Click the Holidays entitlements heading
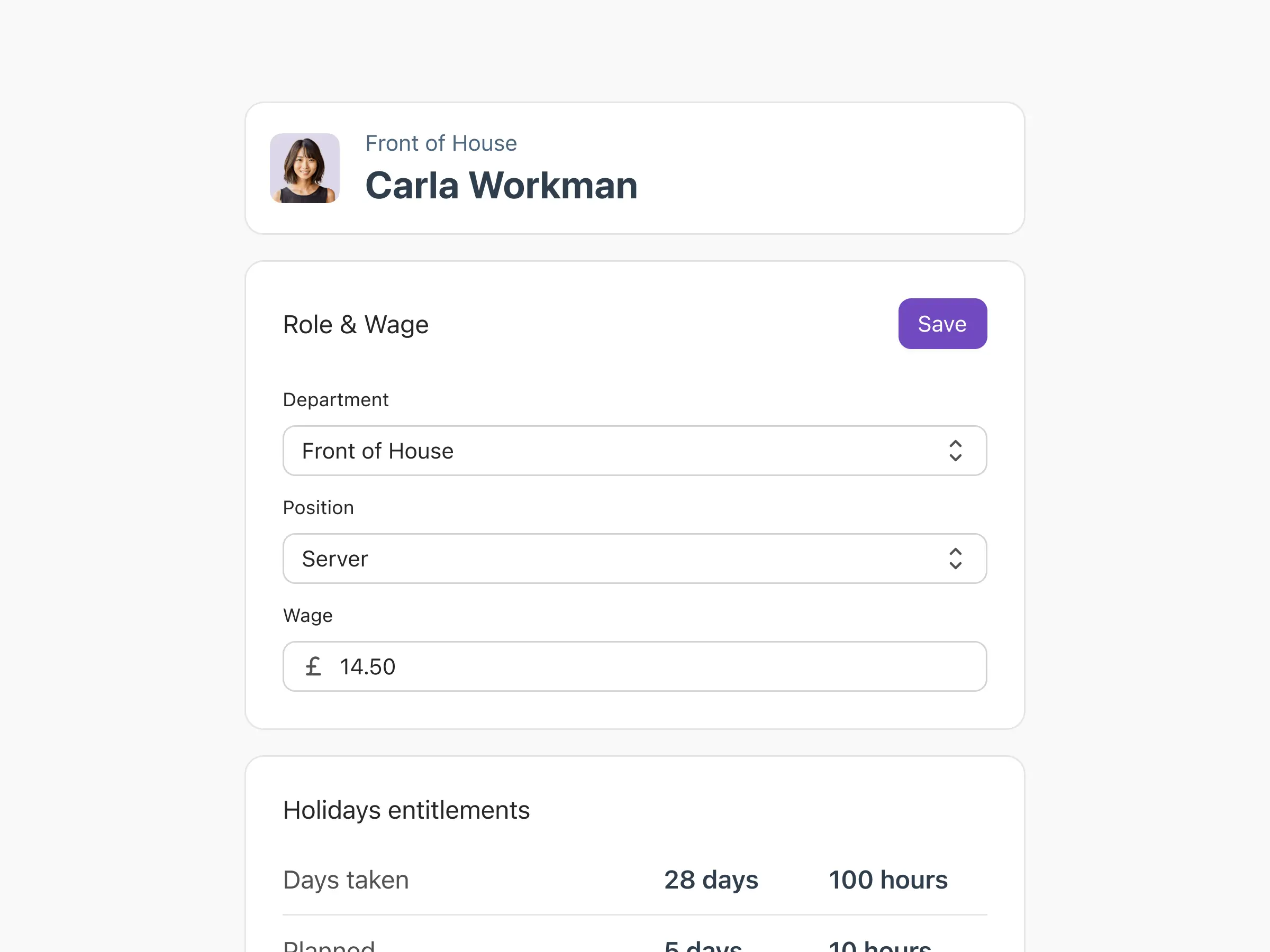Viewport: 1270px width, 952px height. click(406, 810)
